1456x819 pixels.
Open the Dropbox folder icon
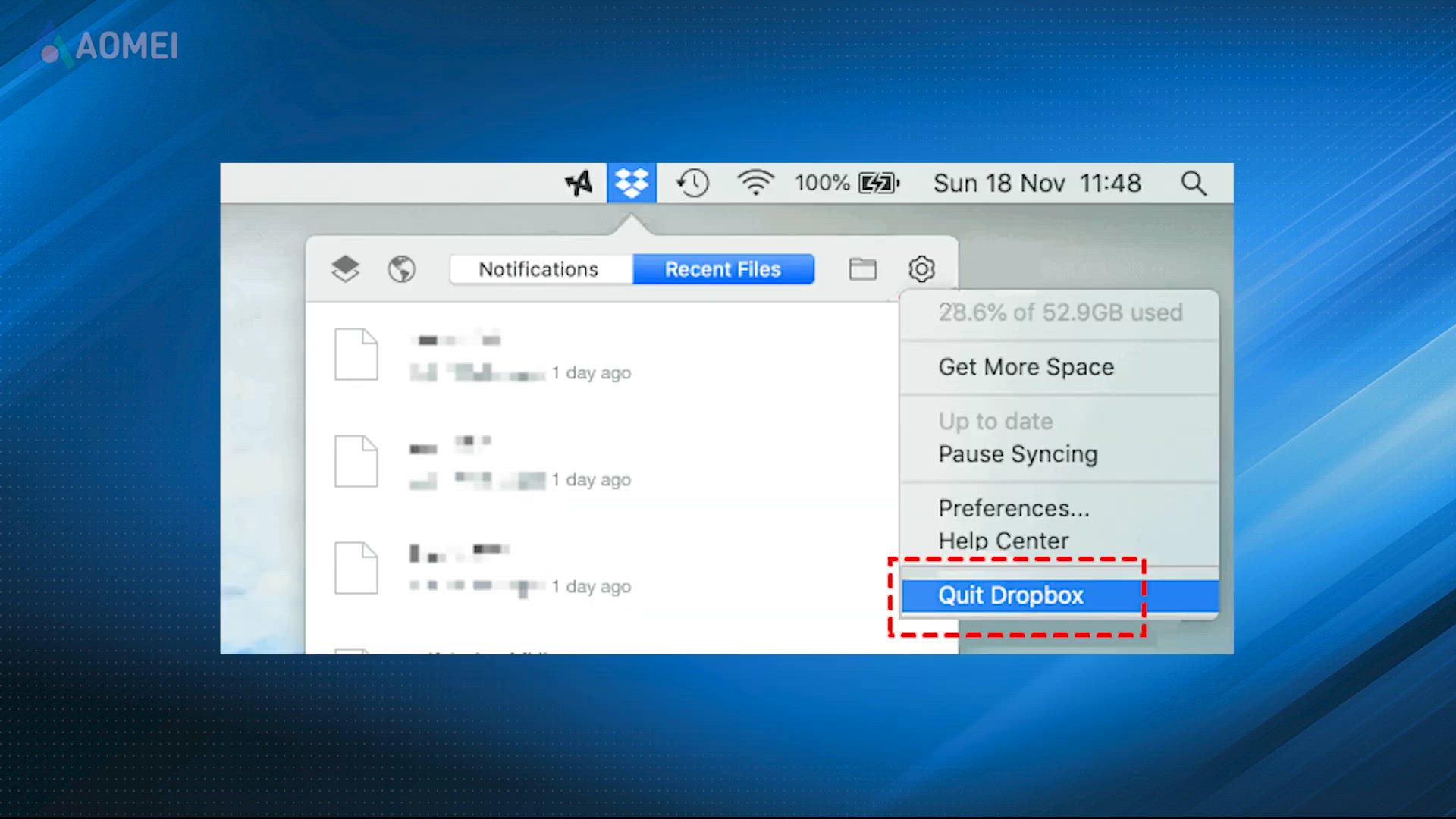[x=862, y=268]
